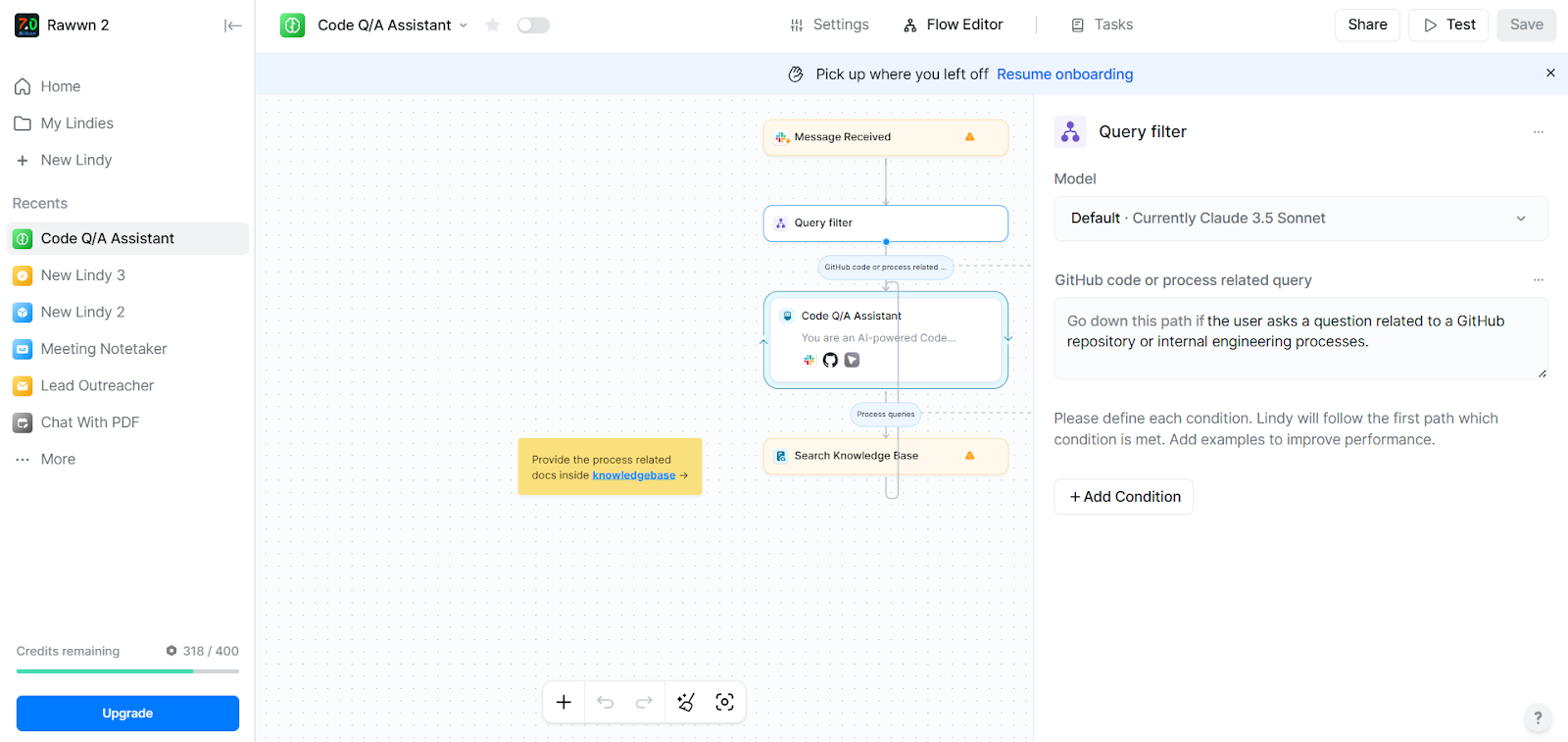Viewport: 1568px width, 742px height.
Task: Open Chat With PDF in Recents
Action: point(127,422)
